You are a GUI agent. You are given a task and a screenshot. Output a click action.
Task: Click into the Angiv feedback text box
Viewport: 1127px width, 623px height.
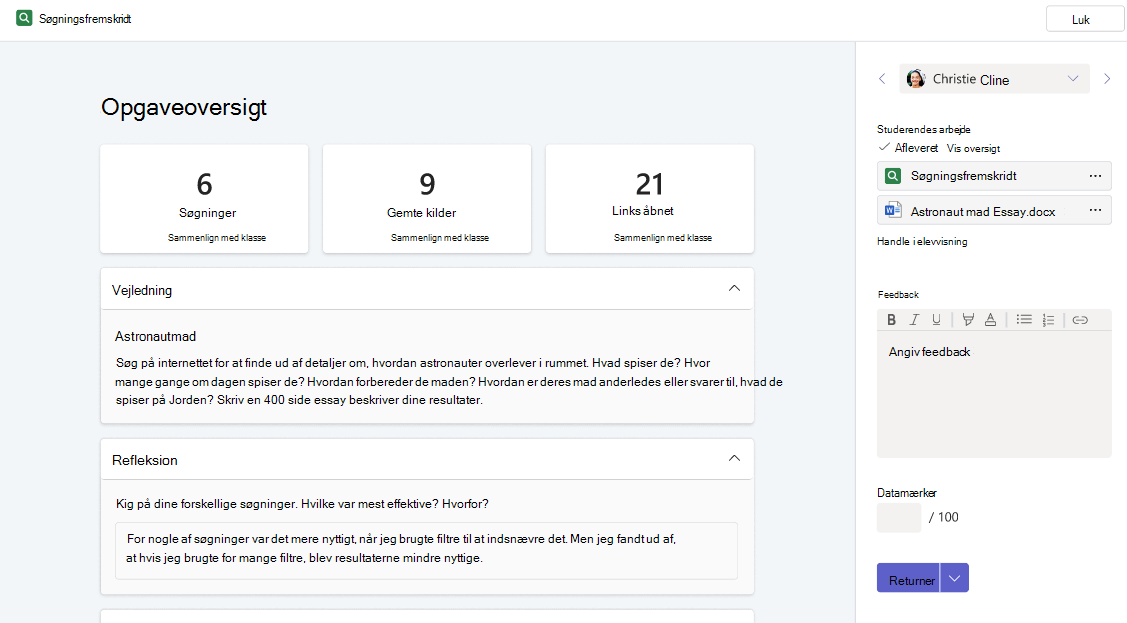click(994, 394)
